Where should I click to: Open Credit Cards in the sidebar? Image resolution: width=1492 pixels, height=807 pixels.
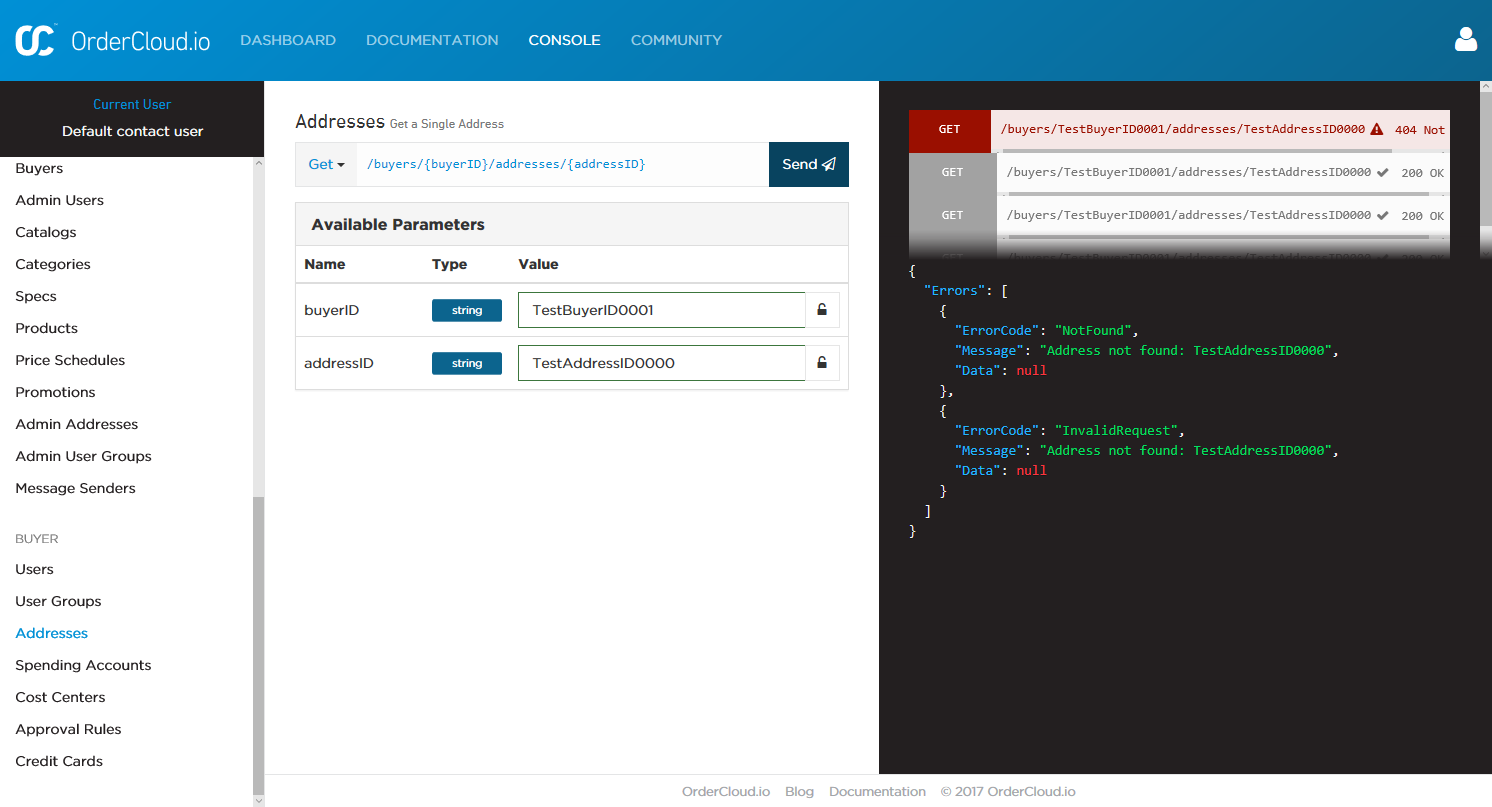59,761
